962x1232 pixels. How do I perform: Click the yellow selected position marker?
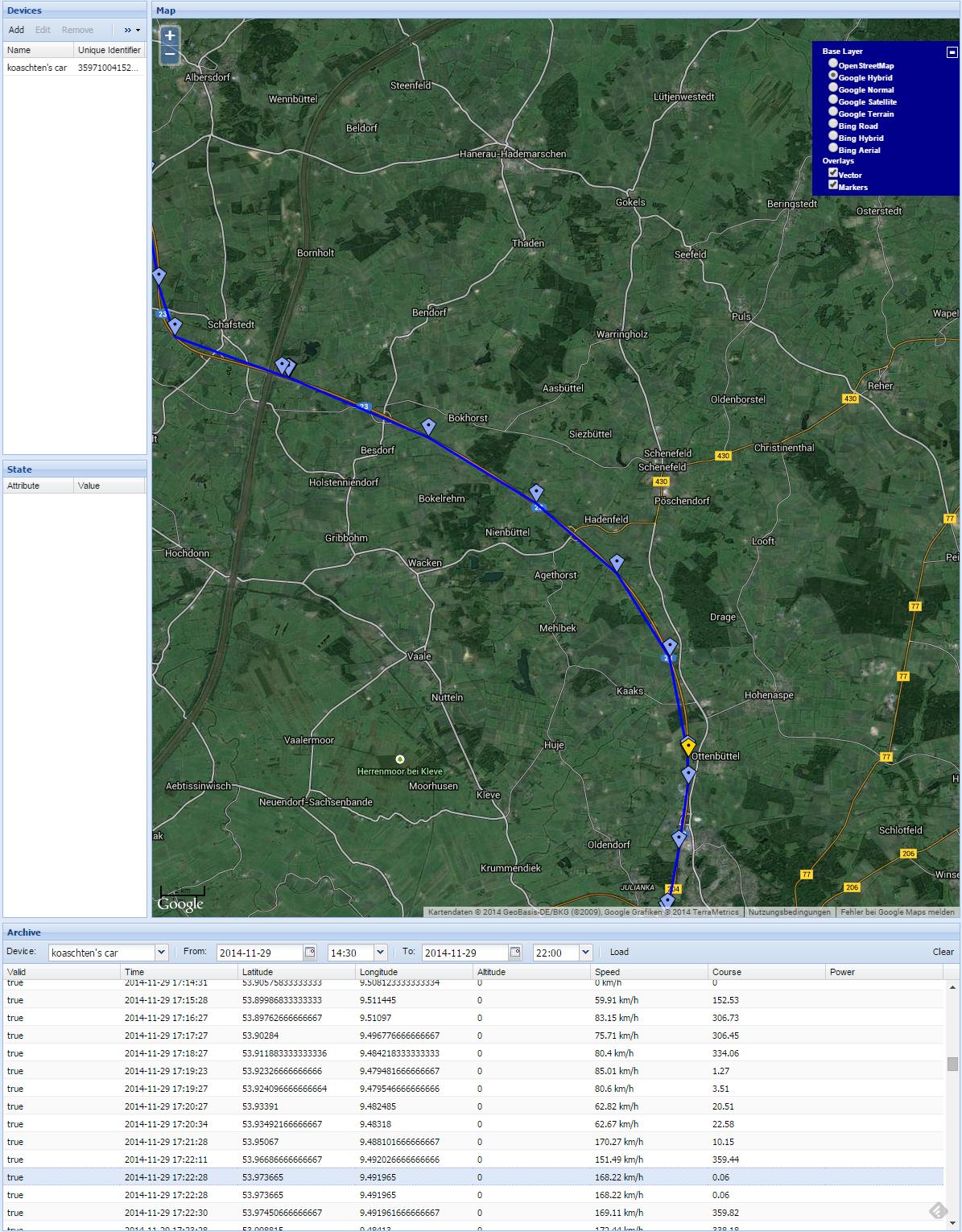(688, 746)
